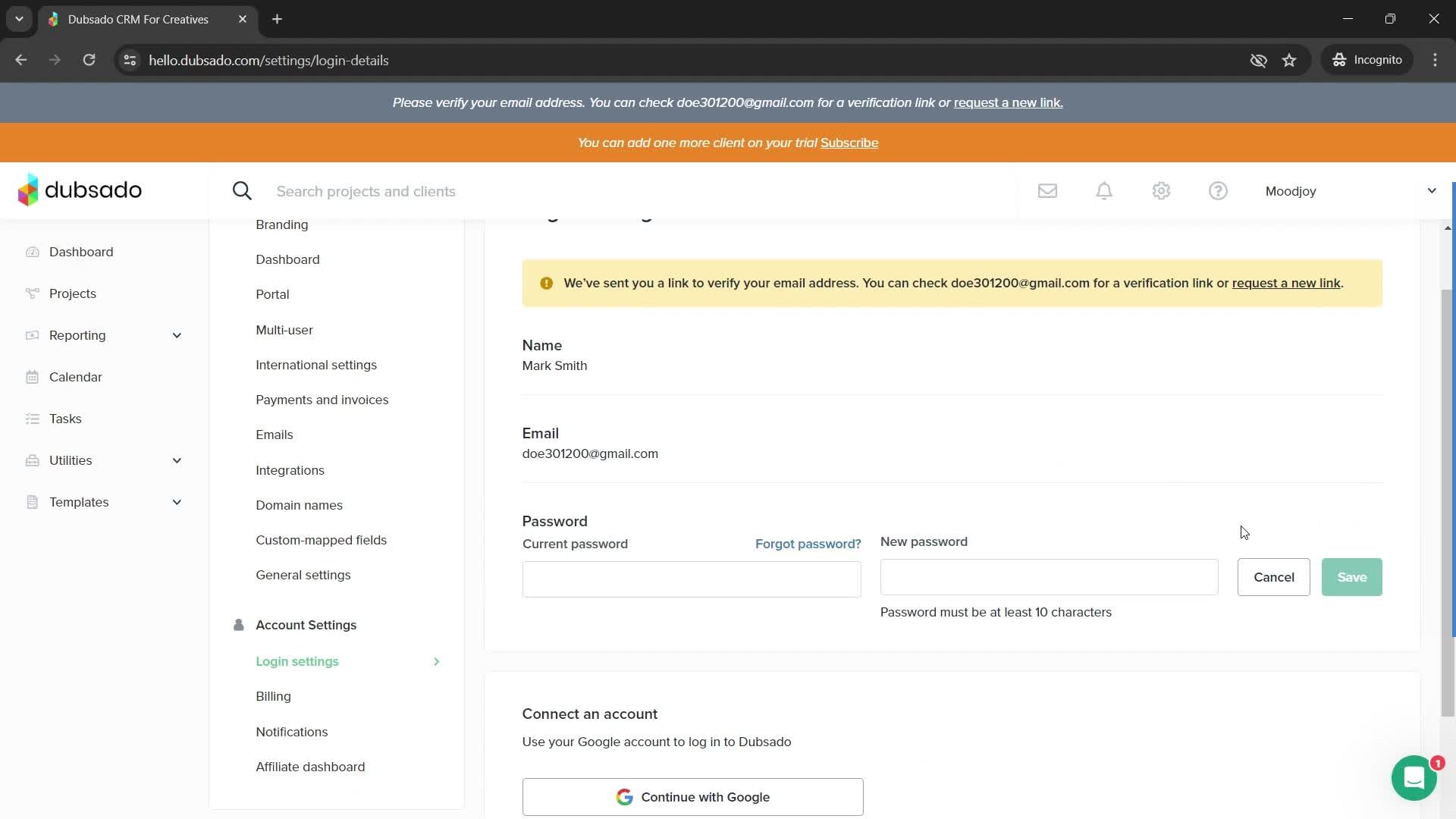
Task: Open Portal settings
Action: [x=272, y=294]
